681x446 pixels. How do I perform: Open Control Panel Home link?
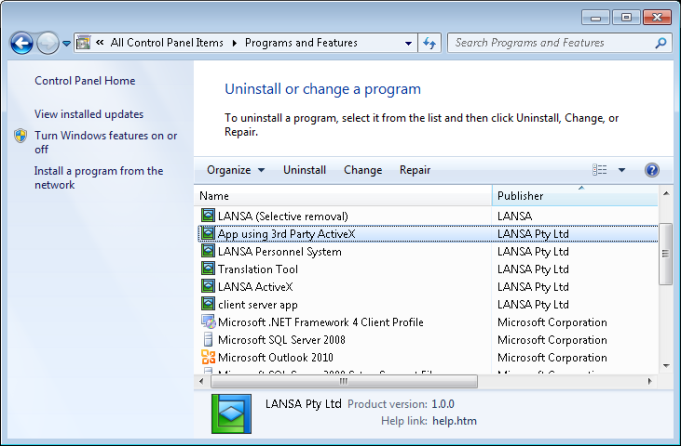tap(85, 81)
